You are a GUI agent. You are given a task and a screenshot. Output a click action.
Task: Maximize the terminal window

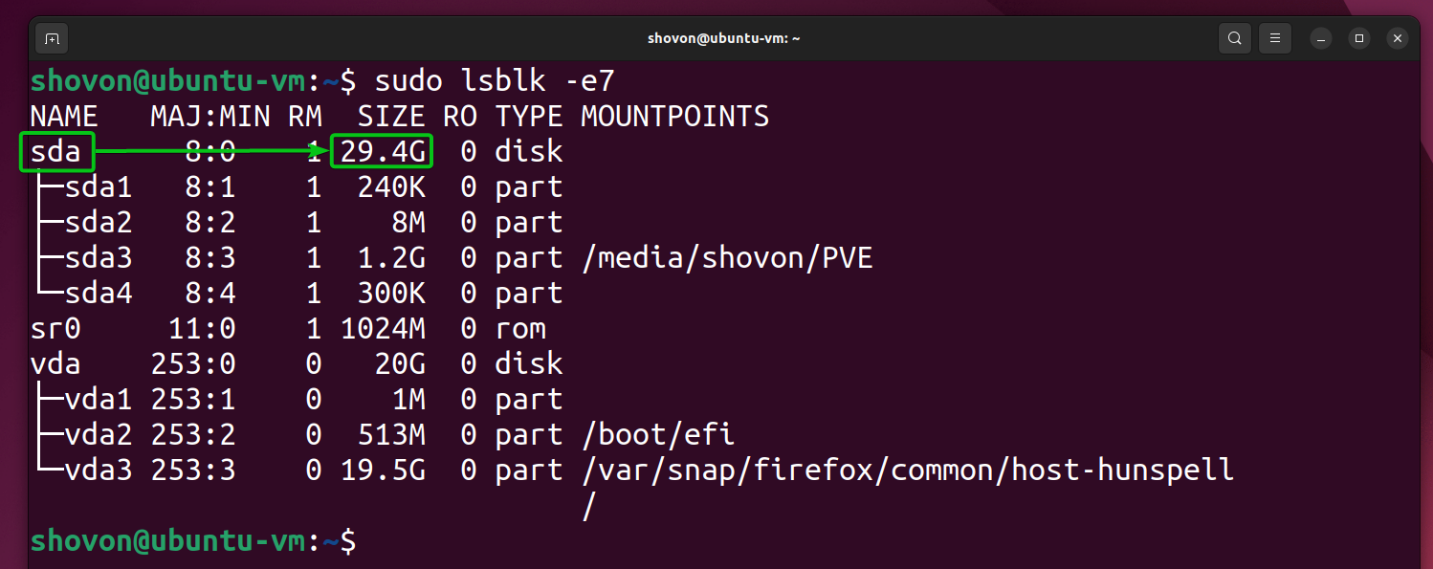pos(1359,39)
